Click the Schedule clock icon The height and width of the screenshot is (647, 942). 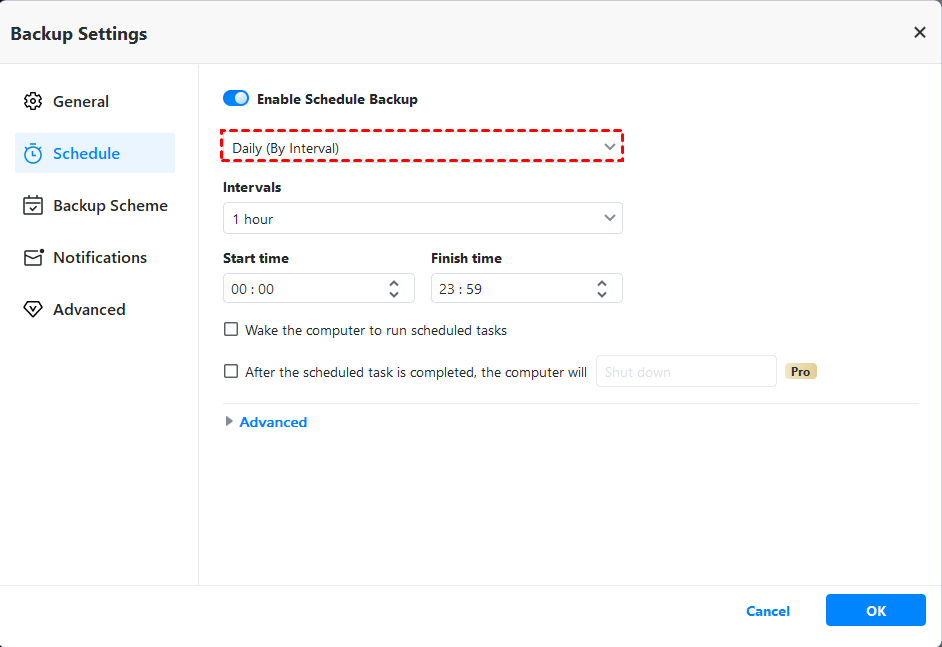33,153
